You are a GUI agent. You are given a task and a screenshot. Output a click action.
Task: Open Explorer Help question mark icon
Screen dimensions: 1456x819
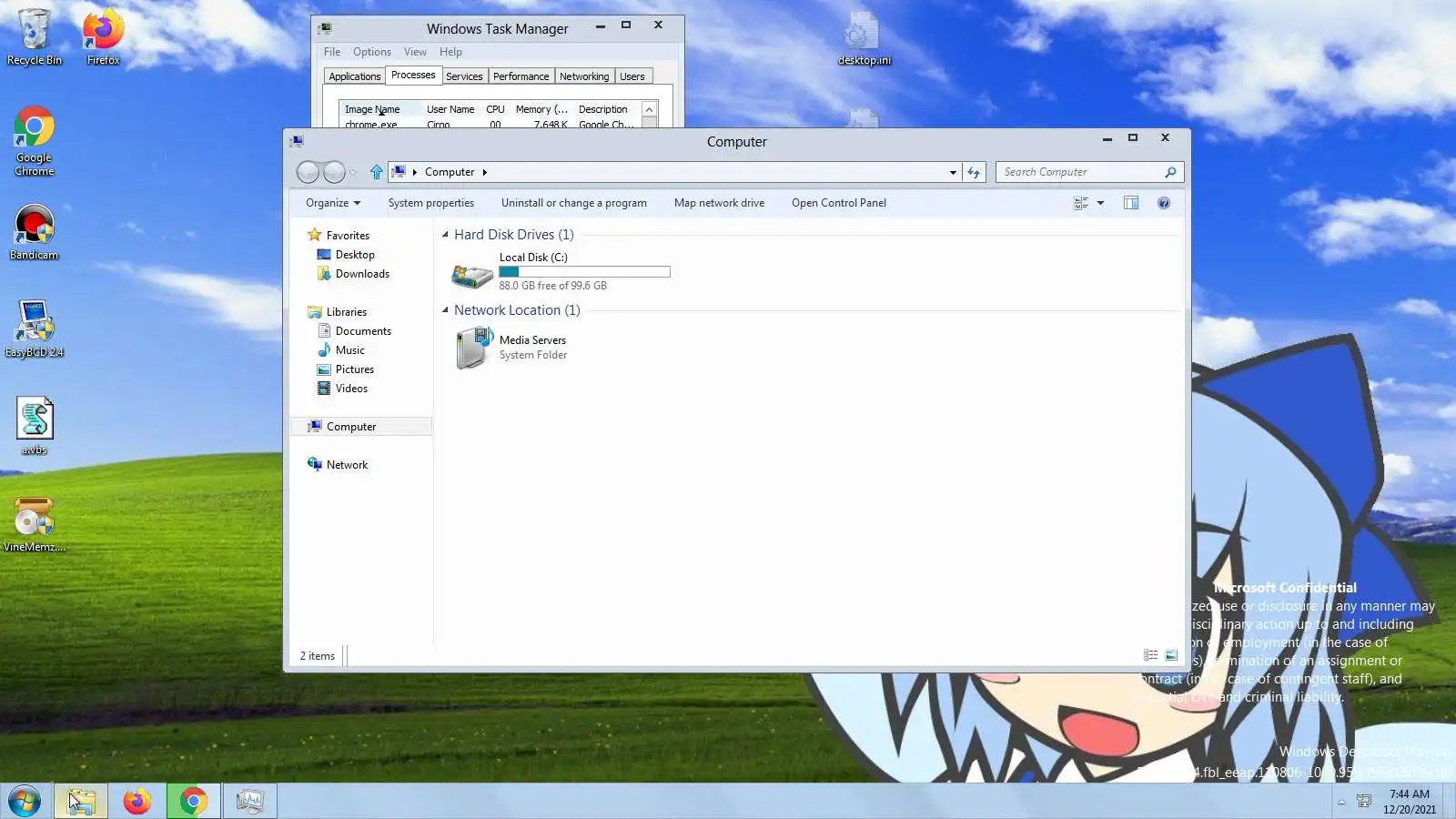point(1164,203)
